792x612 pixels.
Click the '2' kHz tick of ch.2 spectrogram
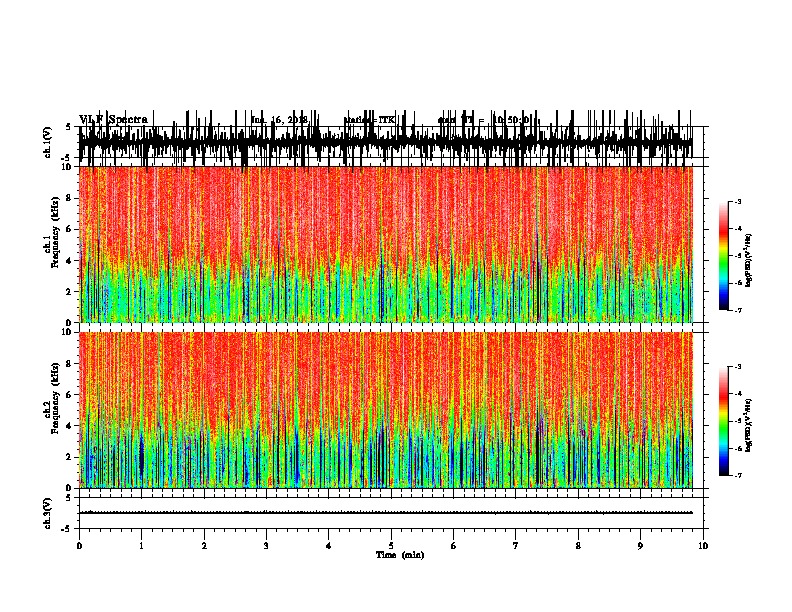click(x=70, y=457)
